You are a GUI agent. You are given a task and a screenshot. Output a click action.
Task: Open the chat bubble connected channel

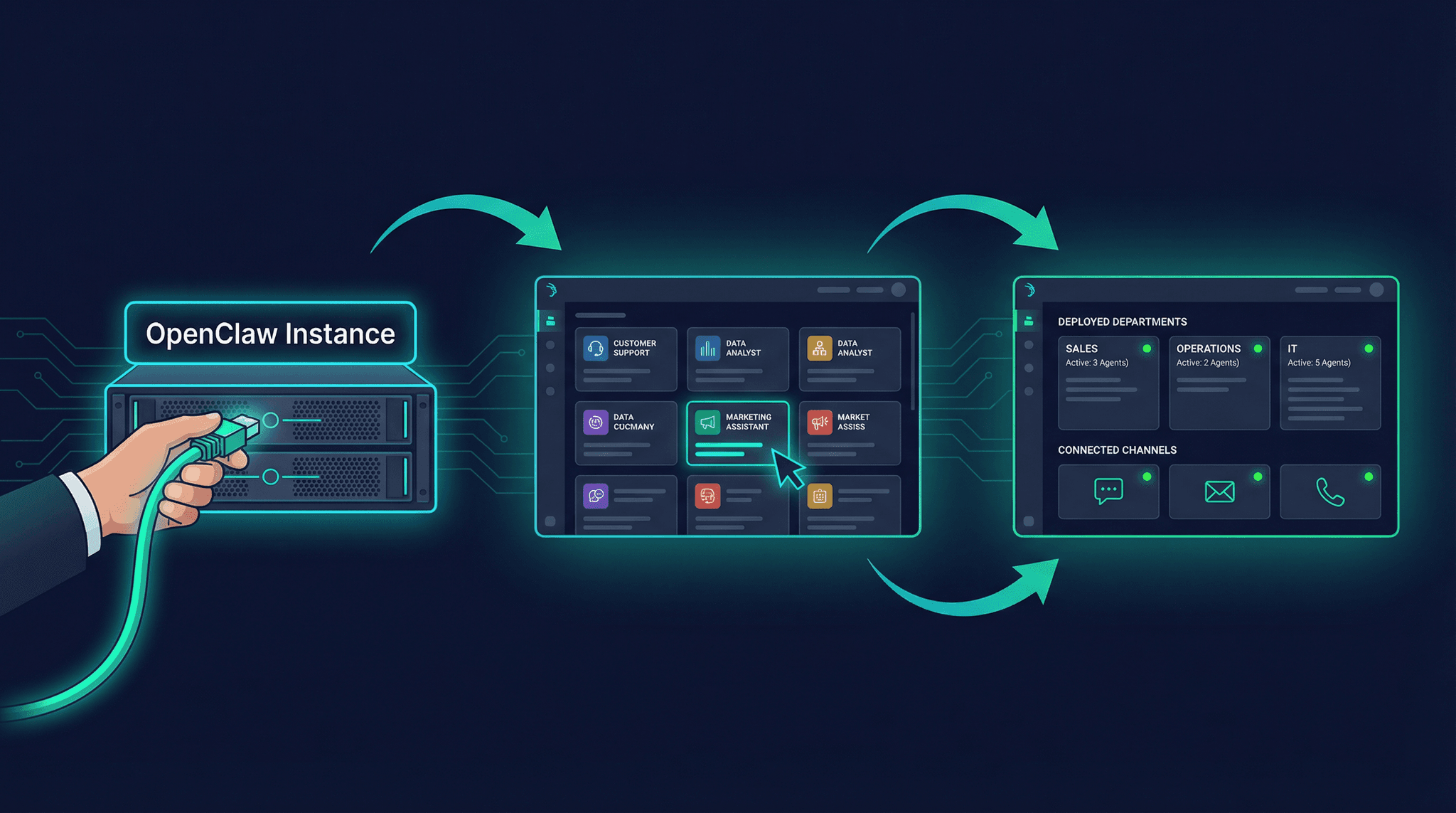point(1108,491)
